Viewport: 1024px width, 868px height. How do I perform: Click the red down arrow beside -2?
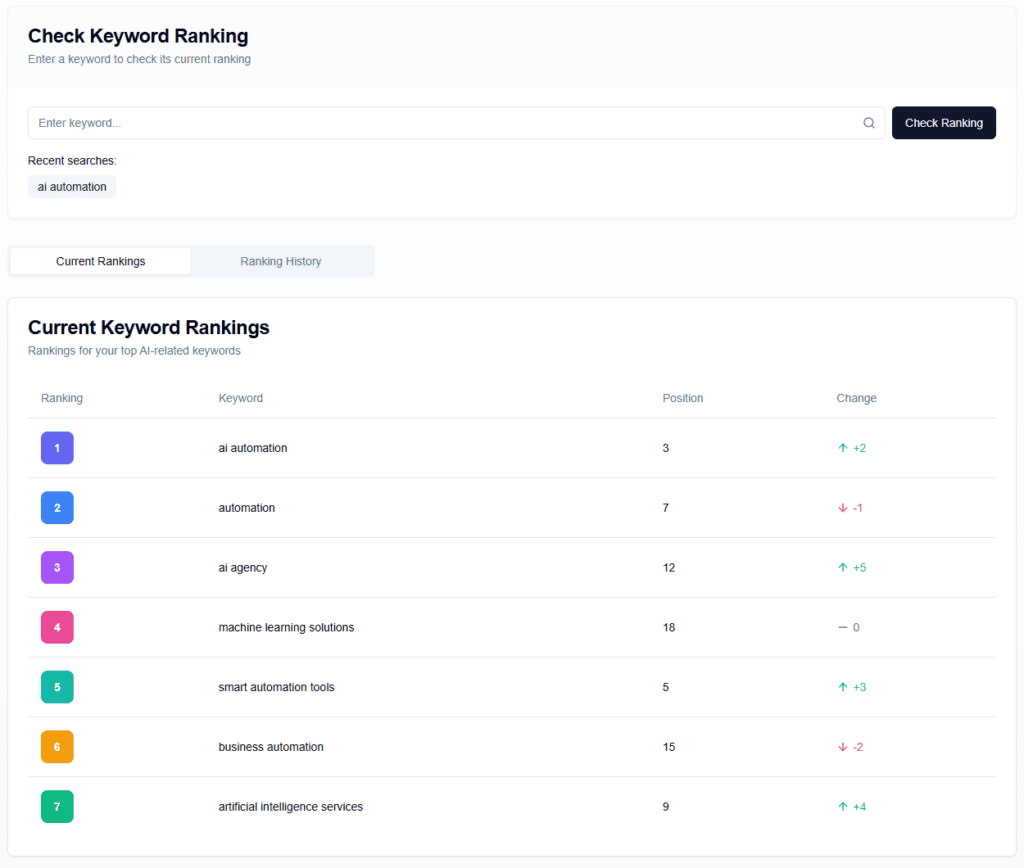(x=842, y=747)
